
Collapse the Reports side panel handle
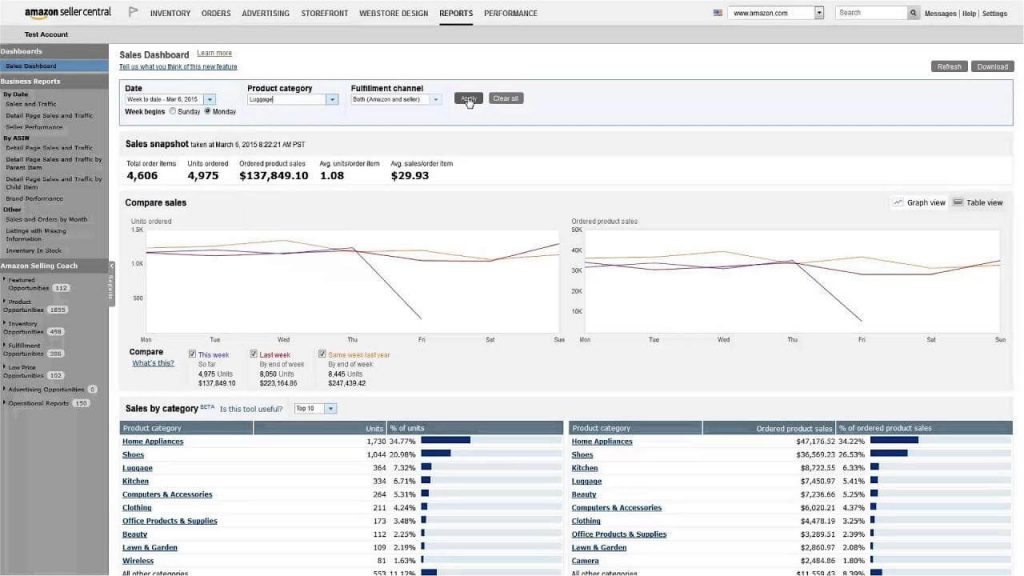(x=111, y=284)
